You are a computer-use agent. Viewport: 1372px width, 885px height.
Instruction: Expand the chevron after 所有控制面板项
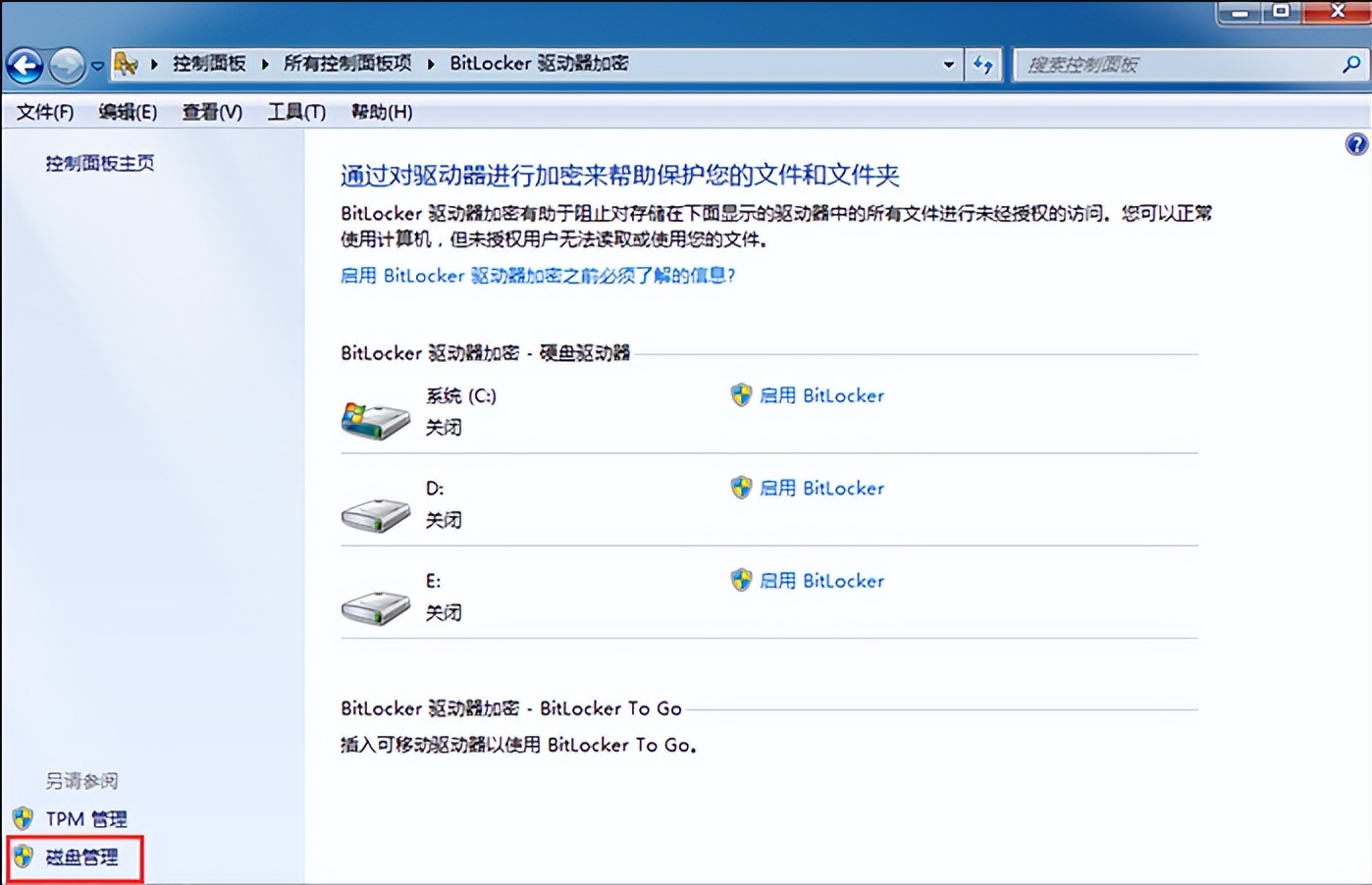(x=430, y=63)
